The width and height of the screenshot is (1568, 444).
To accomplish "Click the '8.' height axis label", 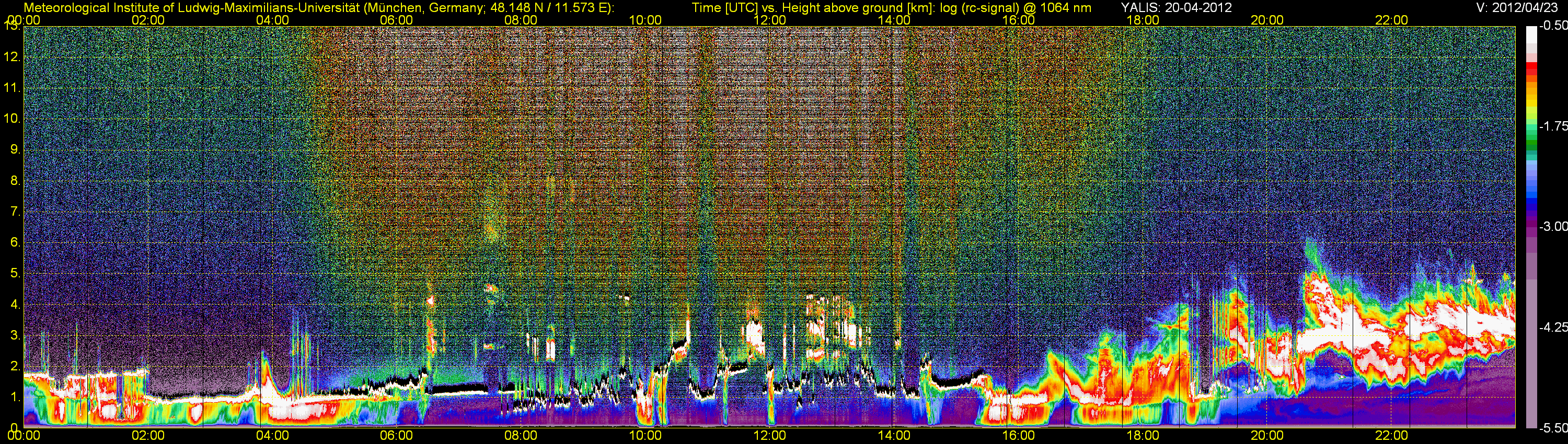I will 16,181.
